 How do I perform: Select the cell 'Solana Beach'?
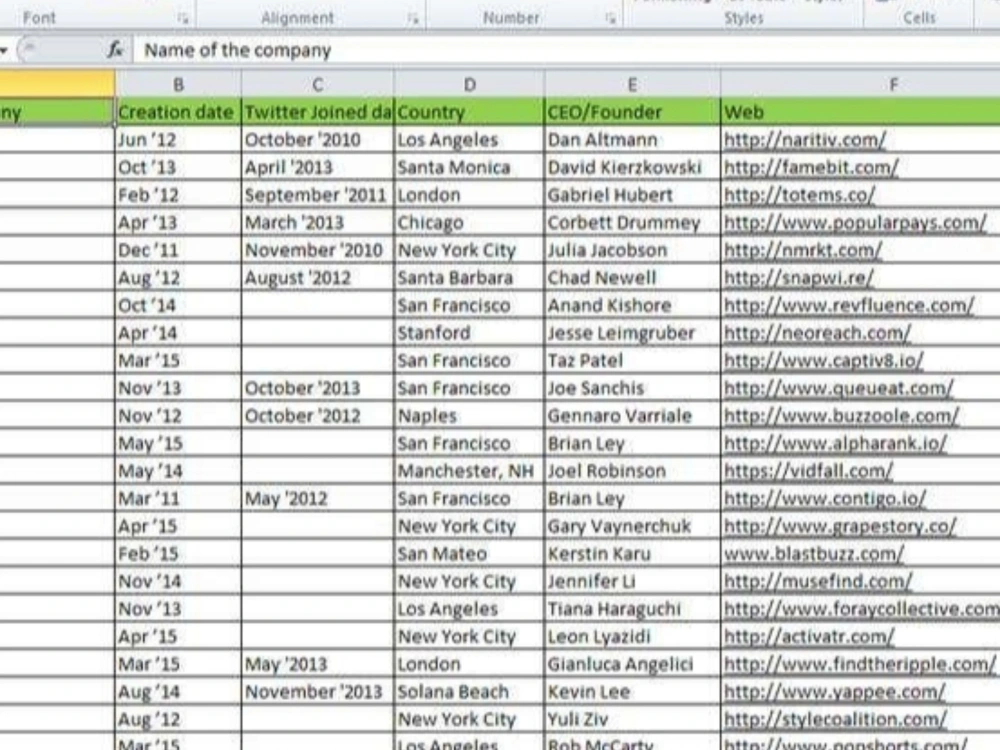click(469, 692)
